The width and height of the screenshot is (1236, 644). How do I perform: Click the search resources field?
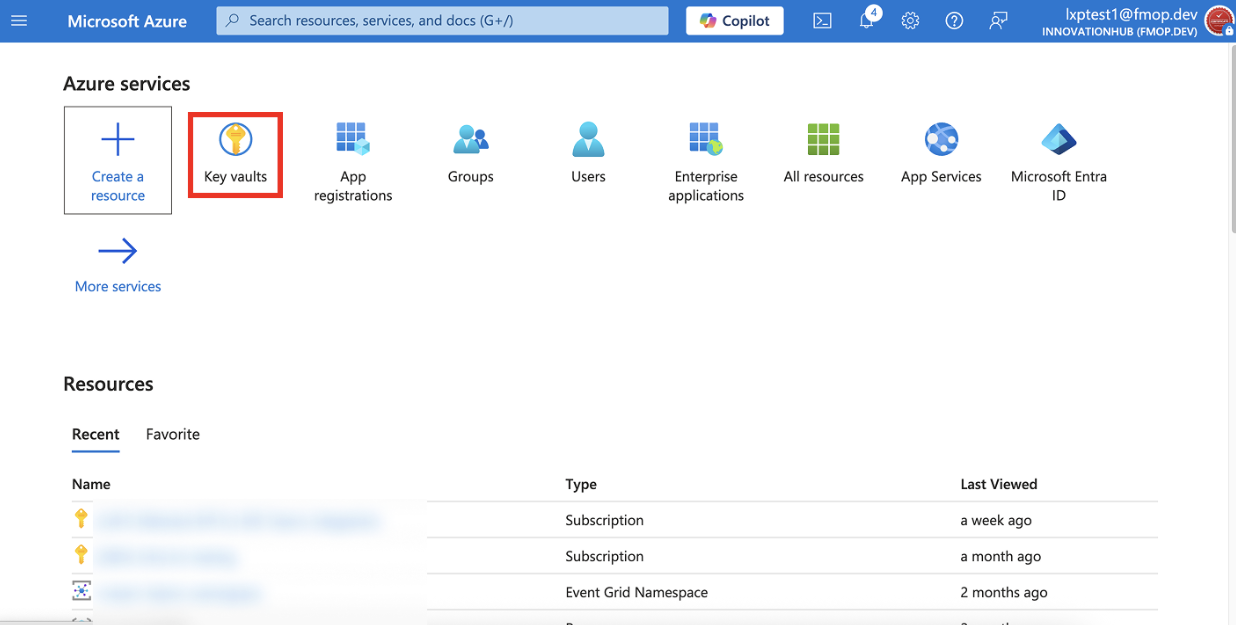point(442,20)
